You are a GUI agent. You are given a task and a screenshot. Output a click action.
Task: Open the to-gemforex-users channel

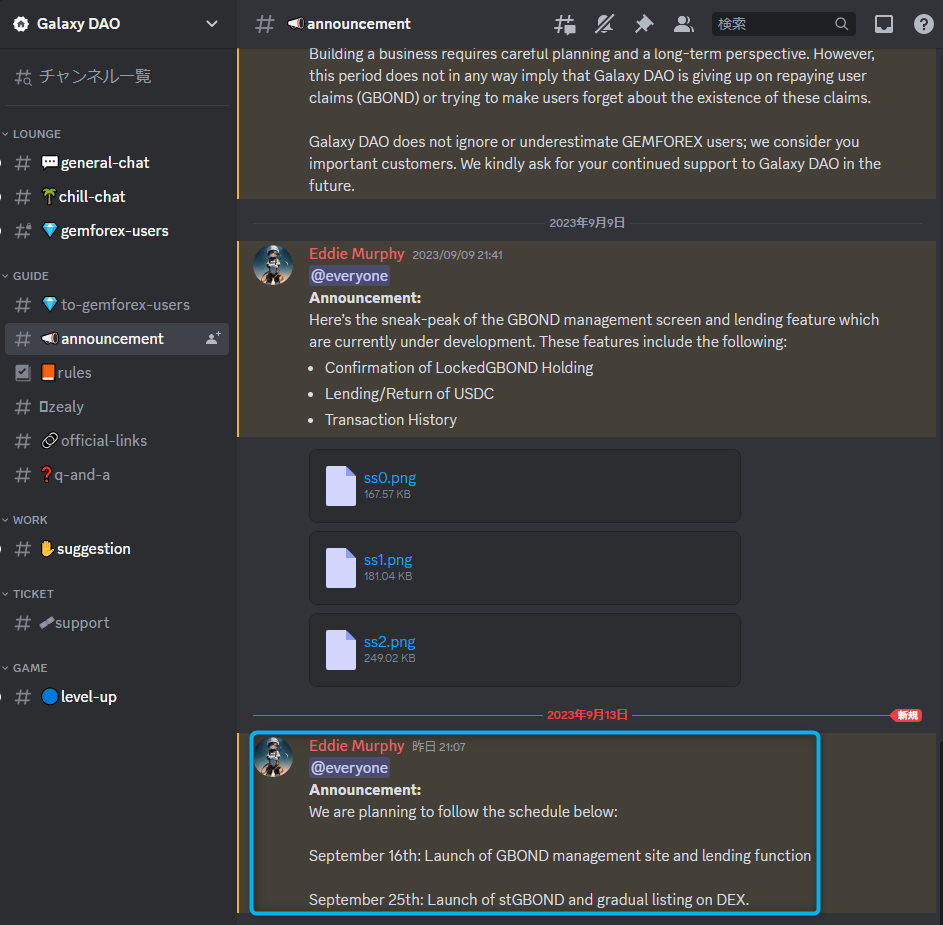click(117, 305)
